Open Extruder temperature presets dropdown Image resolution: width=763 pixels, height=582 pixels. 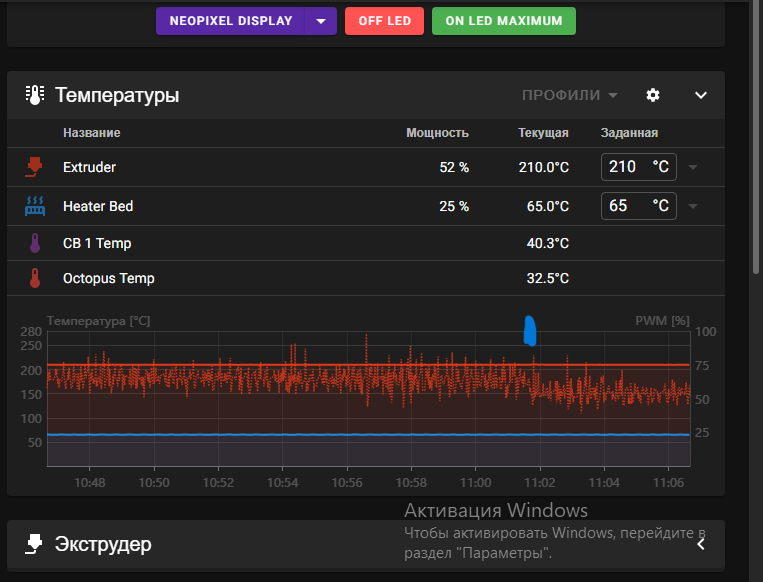(x=692, y=167)
